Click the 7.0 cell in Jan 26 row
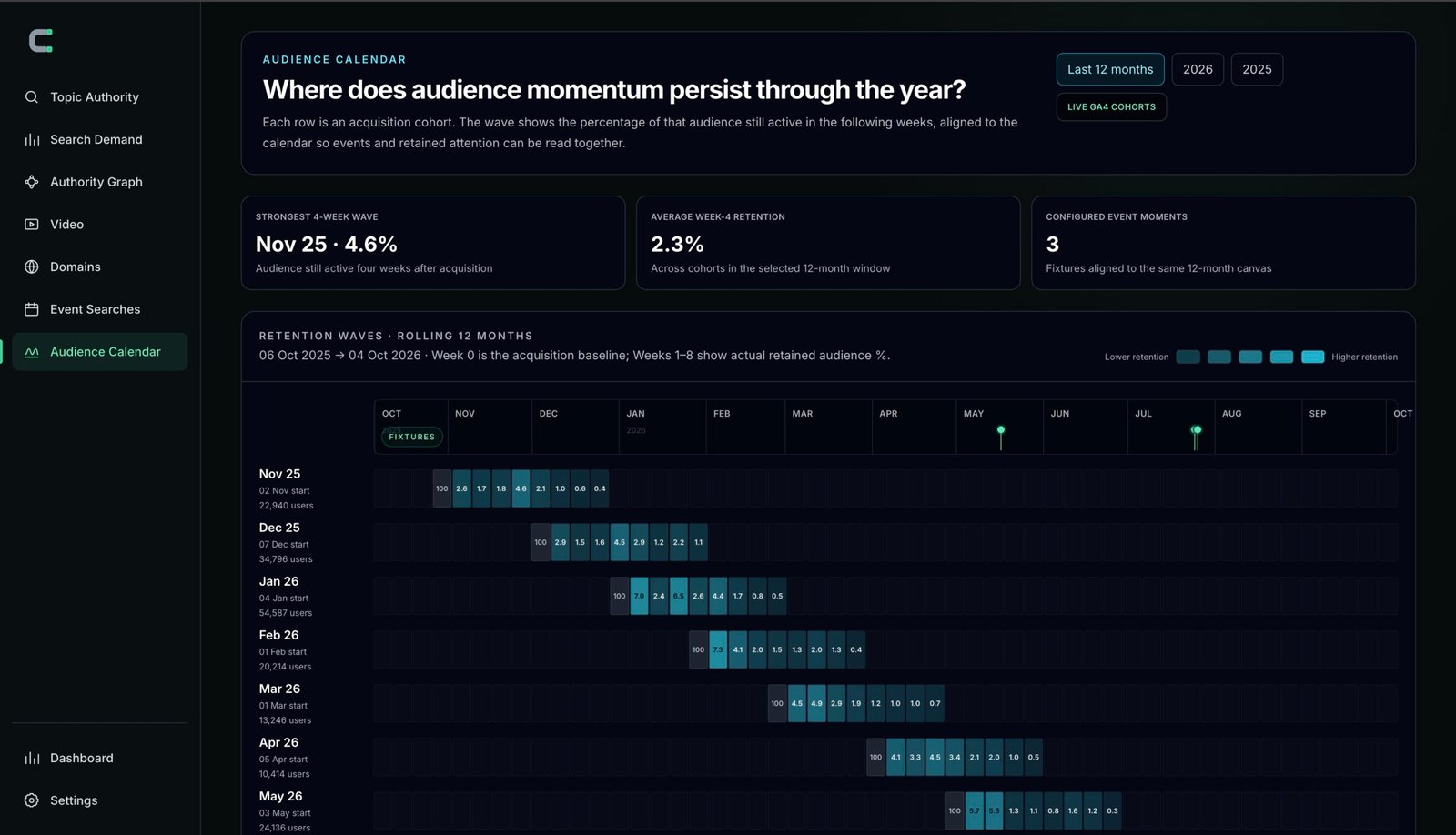The height and width of the screenshot is (835, 1456). click(x=639, y=596)
